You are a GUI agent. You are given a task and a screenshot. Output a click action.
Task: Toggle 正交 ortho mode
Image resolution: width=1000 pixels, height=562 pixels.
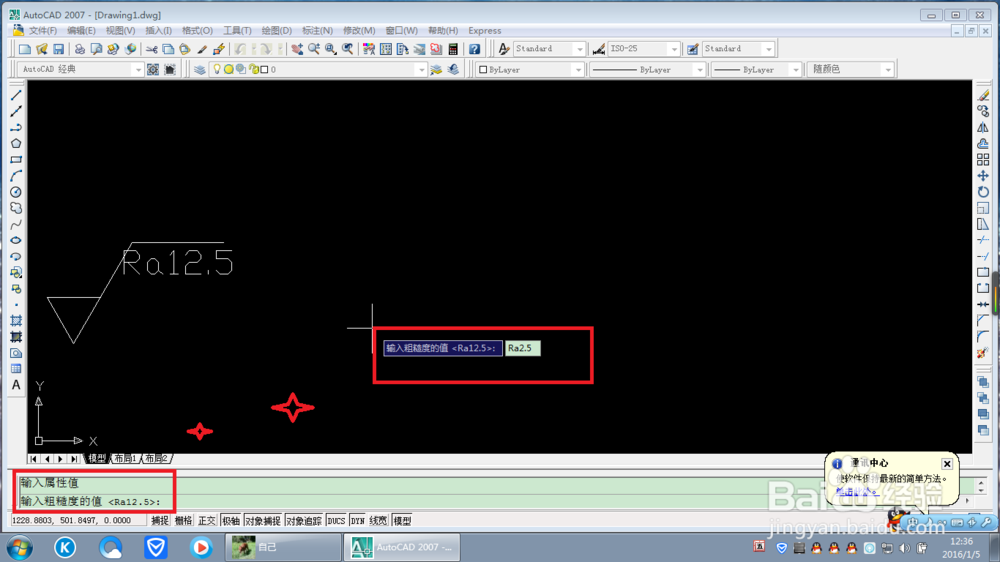(207, 521)
